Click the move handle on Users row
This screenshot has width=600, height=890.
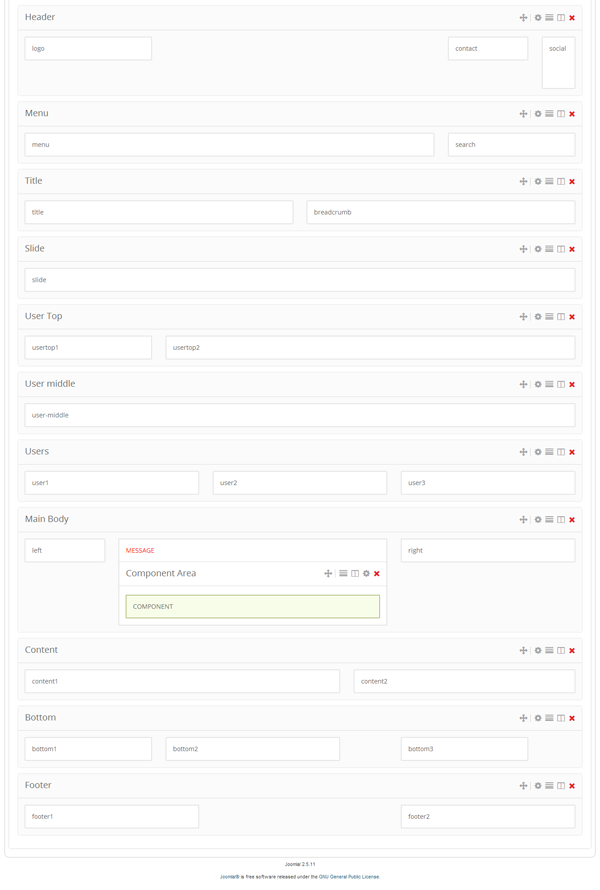point(523,452)
